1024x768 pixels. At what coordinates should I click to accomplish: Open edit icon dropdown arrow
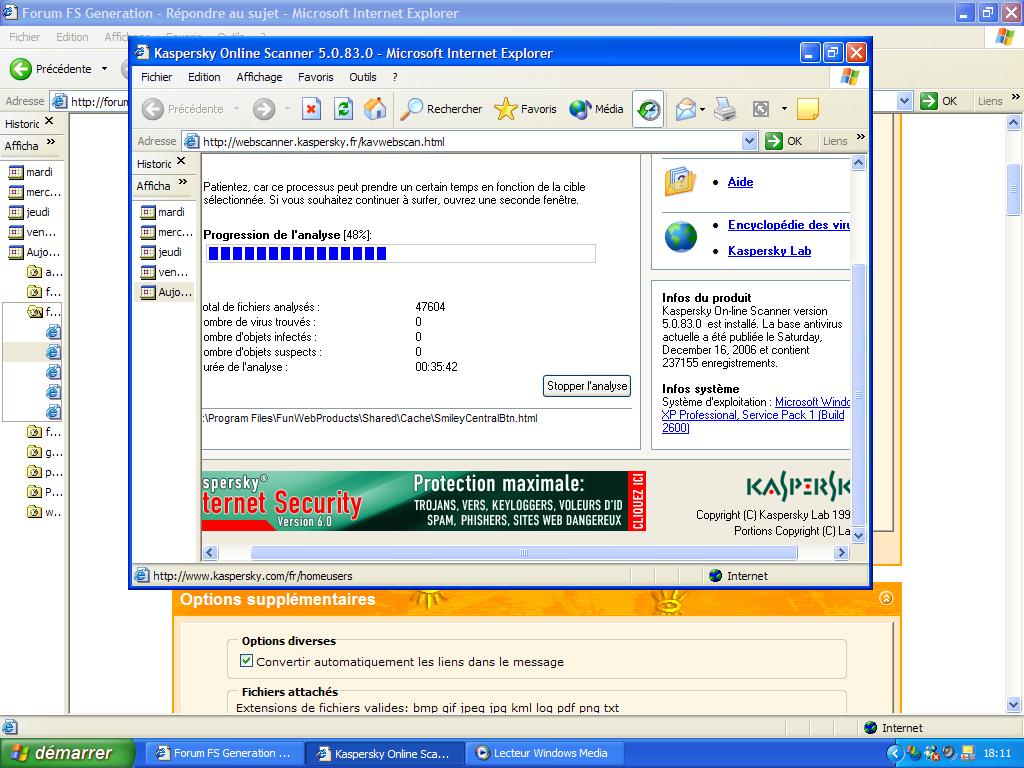coord(784,109)
